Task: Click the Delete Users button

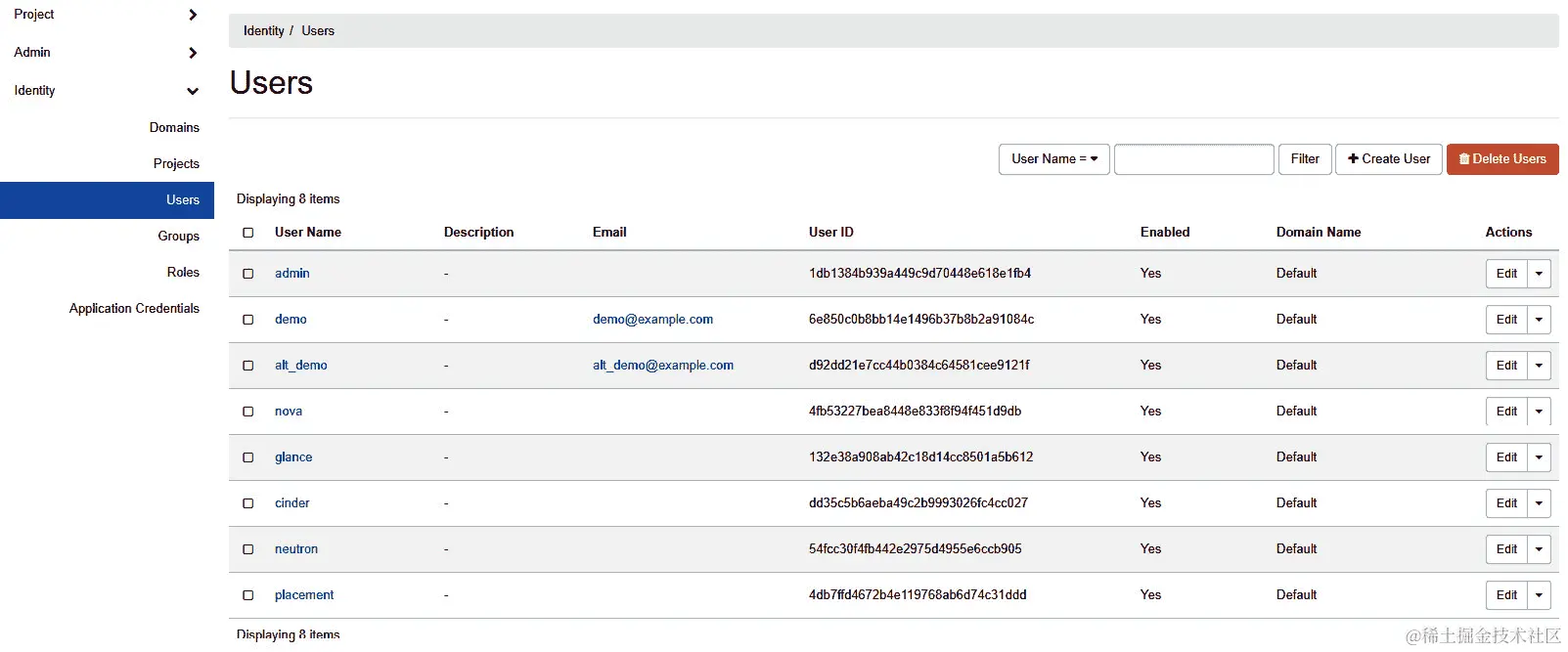Action: 1502,159
